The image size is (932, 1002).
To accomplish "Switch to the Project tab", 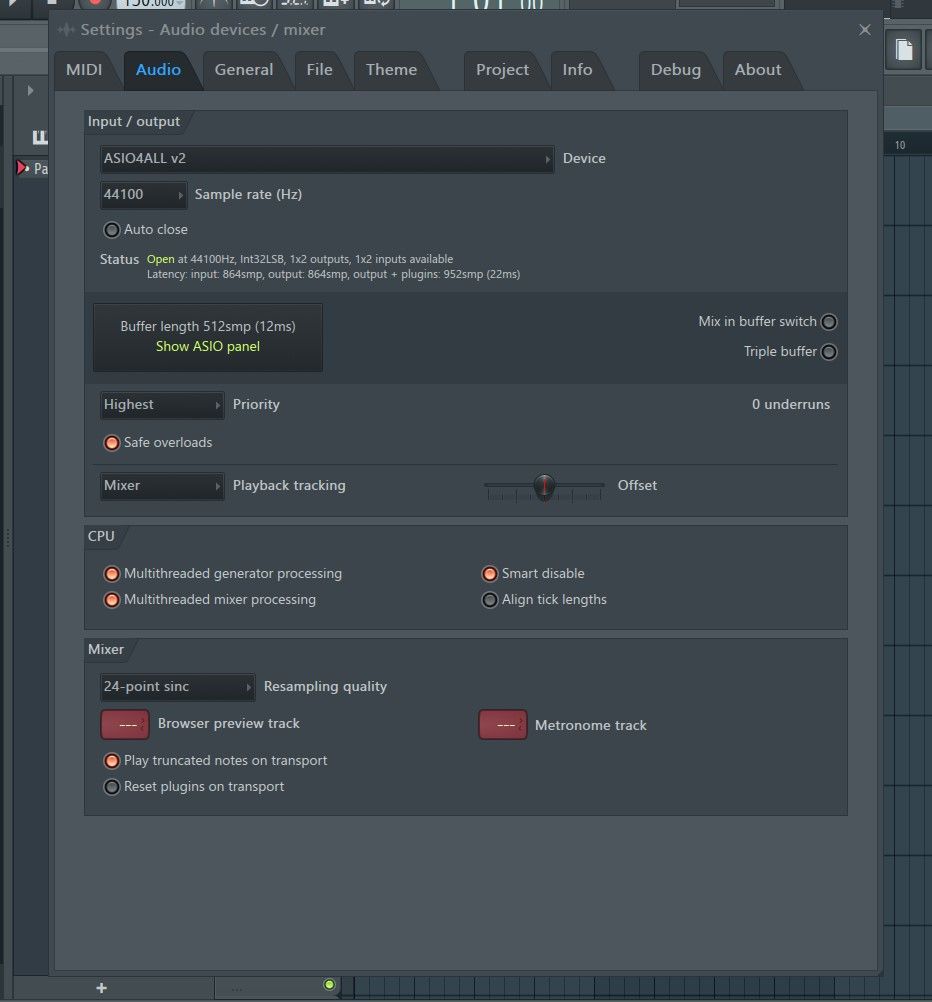I will pos(502,70).
